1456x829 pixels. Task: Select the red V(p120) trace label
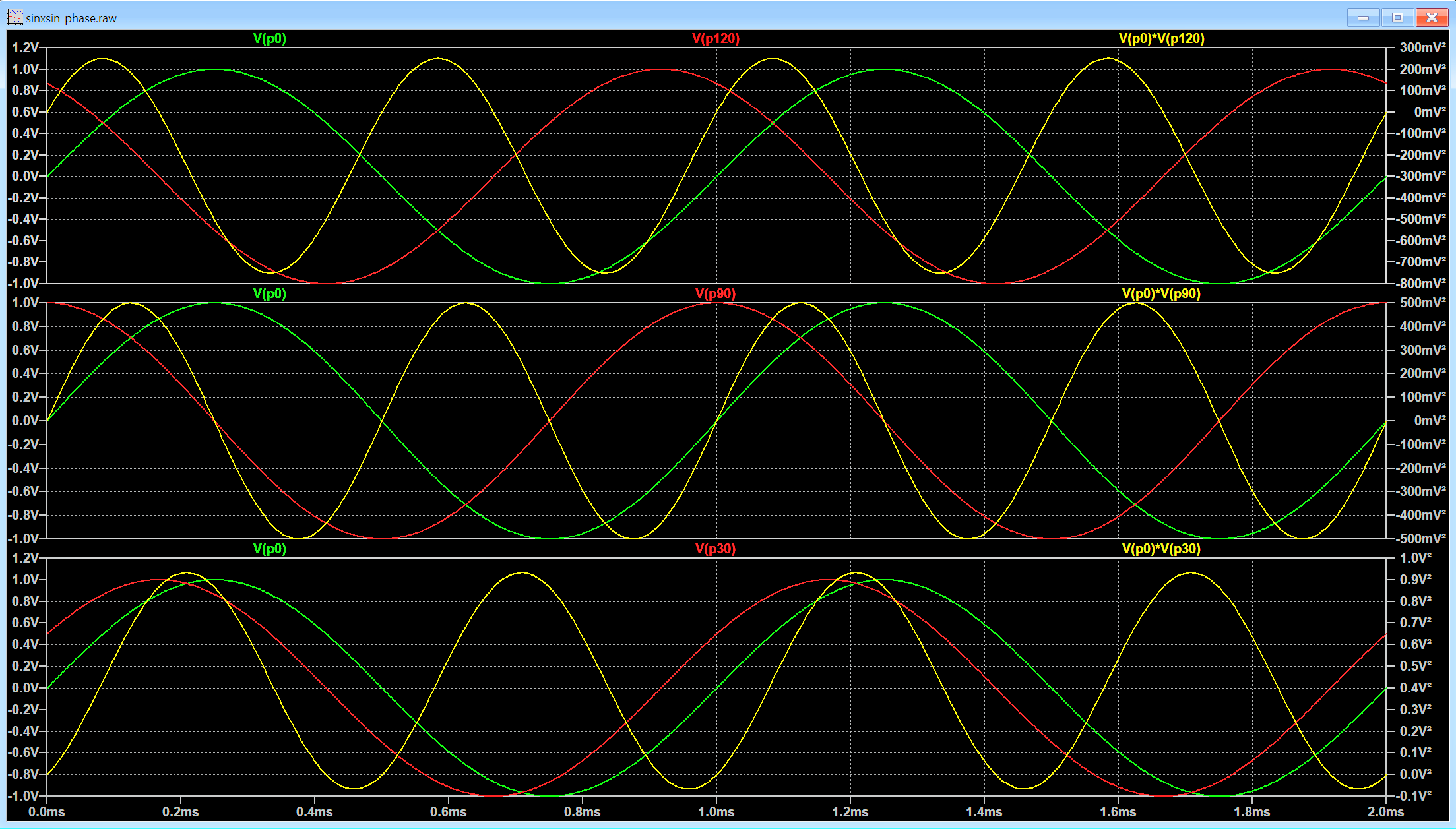click(716, 38)
